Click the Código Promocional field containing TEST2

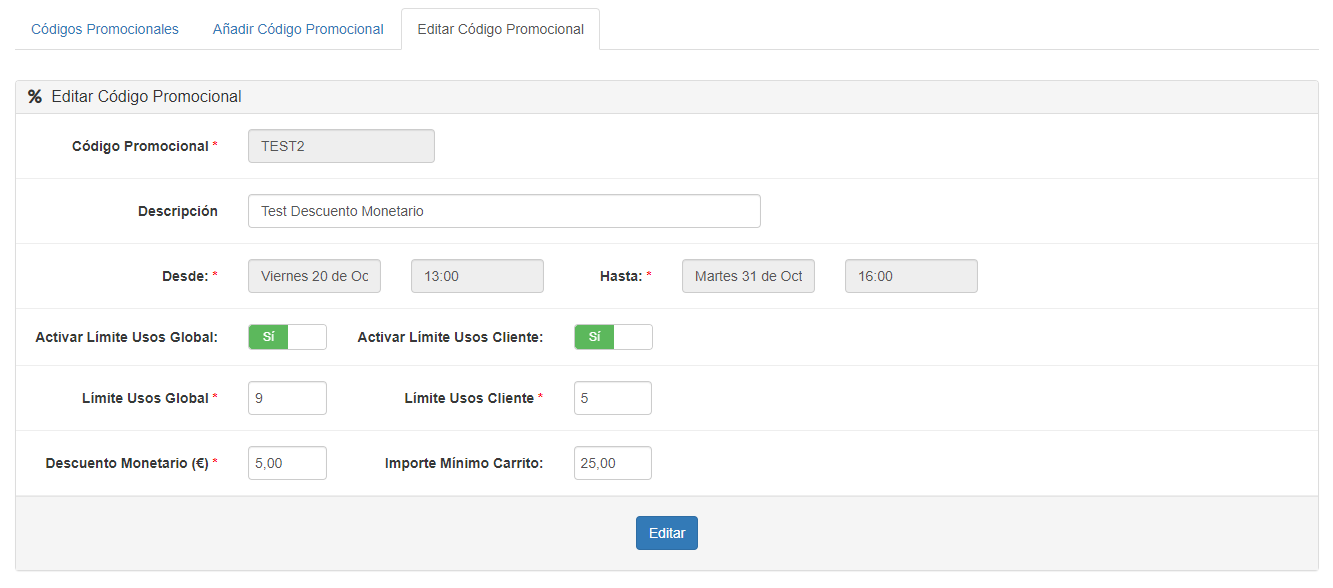pyautogui.click(x=341, y=146)
